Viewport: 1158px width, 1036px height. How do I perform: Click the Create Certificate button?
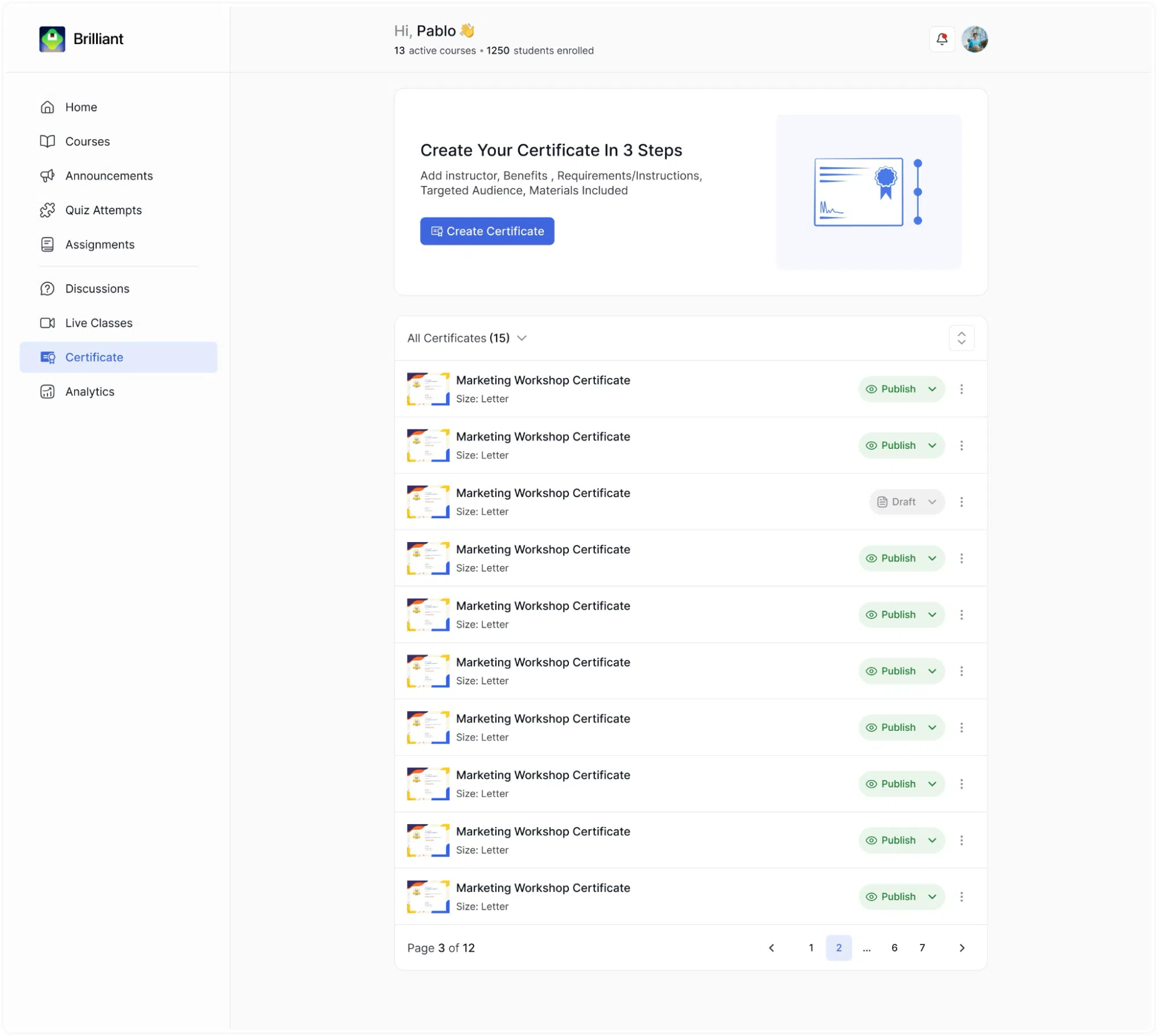tap(487, 231)
